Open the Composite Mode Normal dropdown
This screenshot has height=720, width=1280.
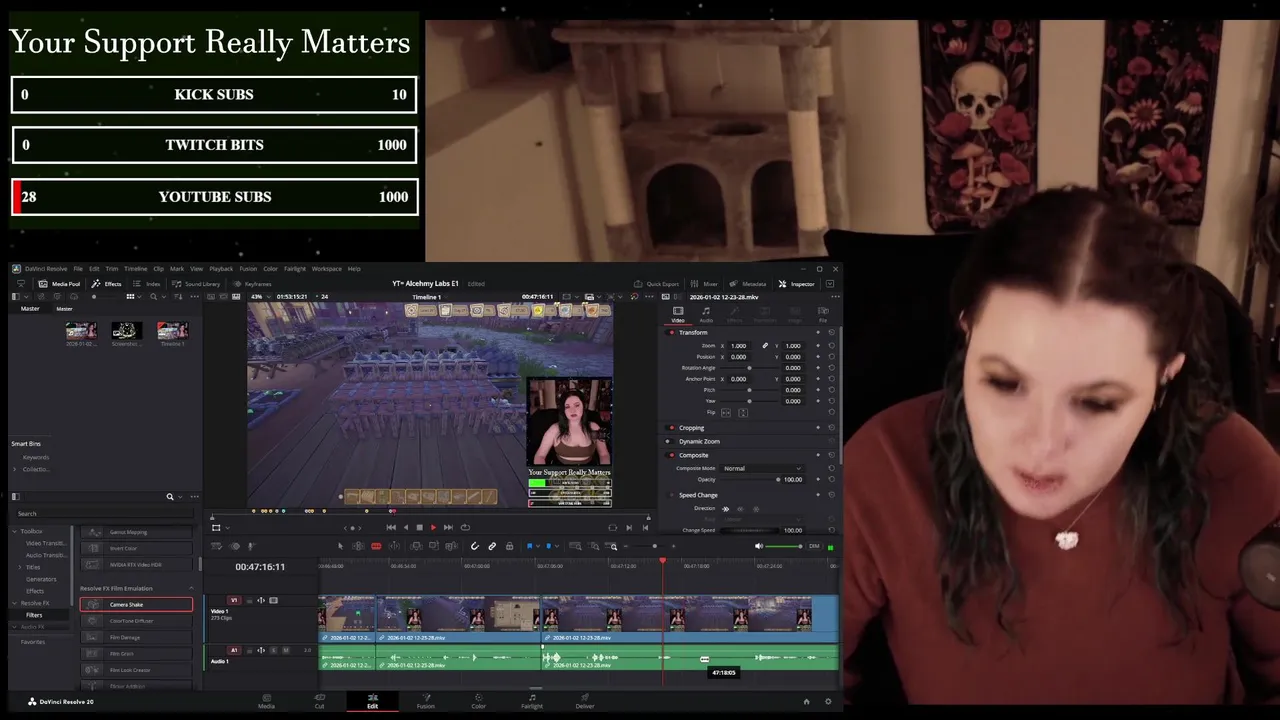[x=762, y=468]
